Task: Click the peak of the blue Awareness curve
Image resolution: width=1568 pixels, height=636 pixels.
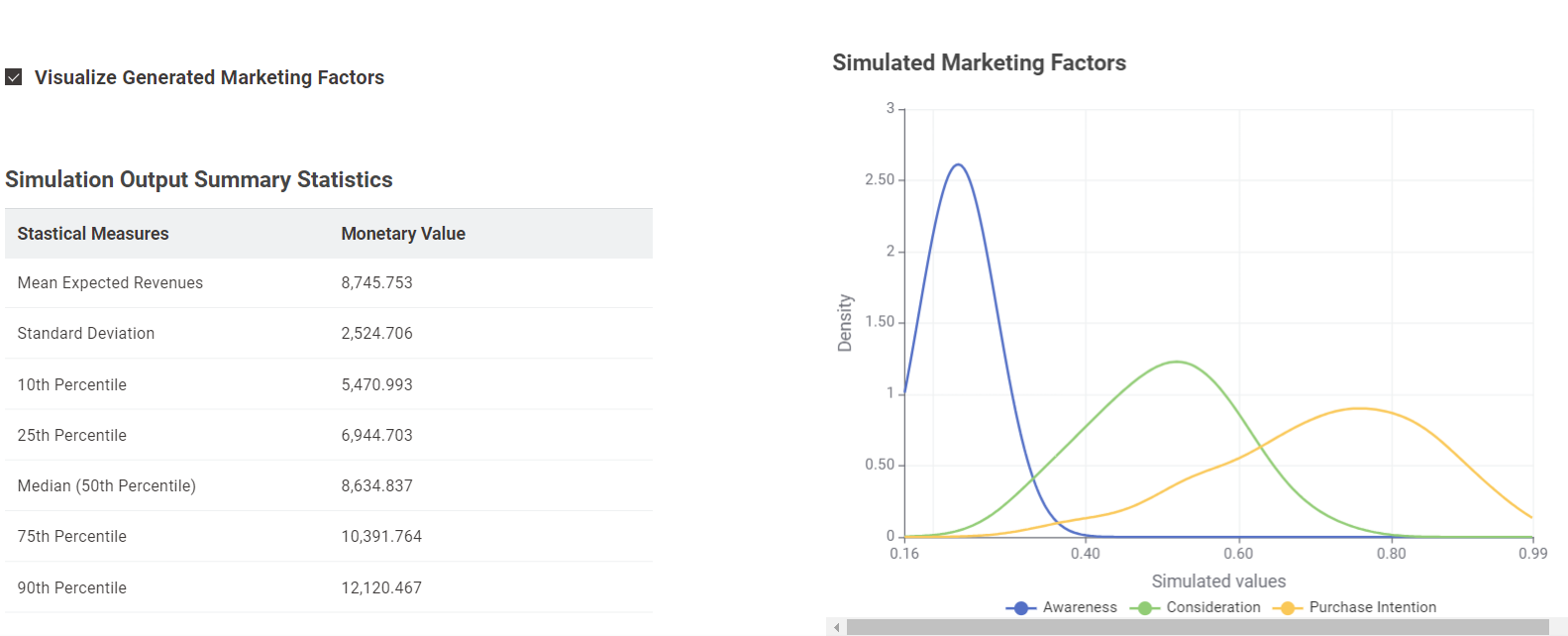Action: pyautogui.click(x=958, y=164)
